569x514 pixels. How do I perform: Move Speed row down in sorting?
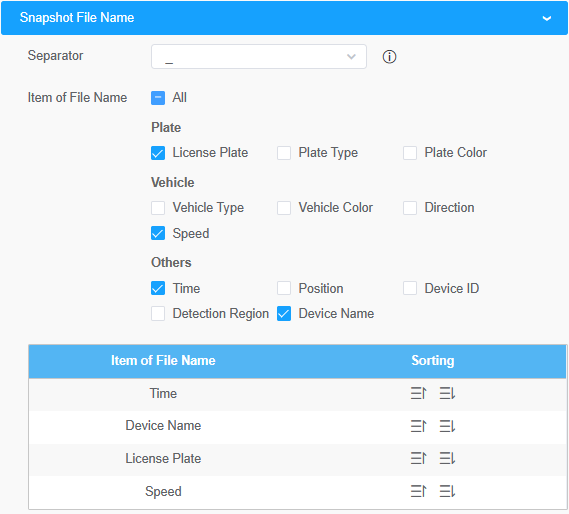tap(447, 491)
